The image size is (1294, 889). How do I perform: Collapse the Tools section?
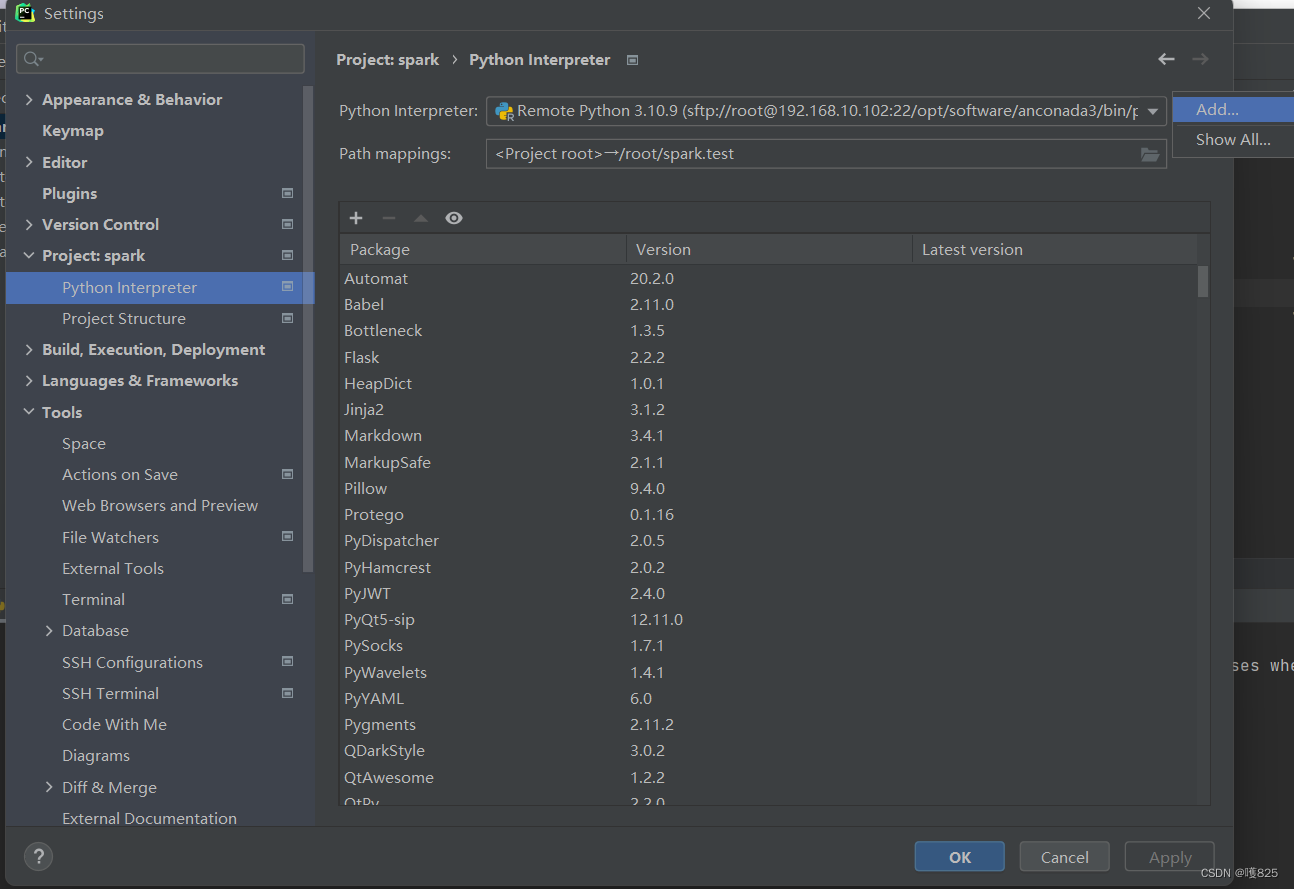pyautogui.click(x=29, y=412)
